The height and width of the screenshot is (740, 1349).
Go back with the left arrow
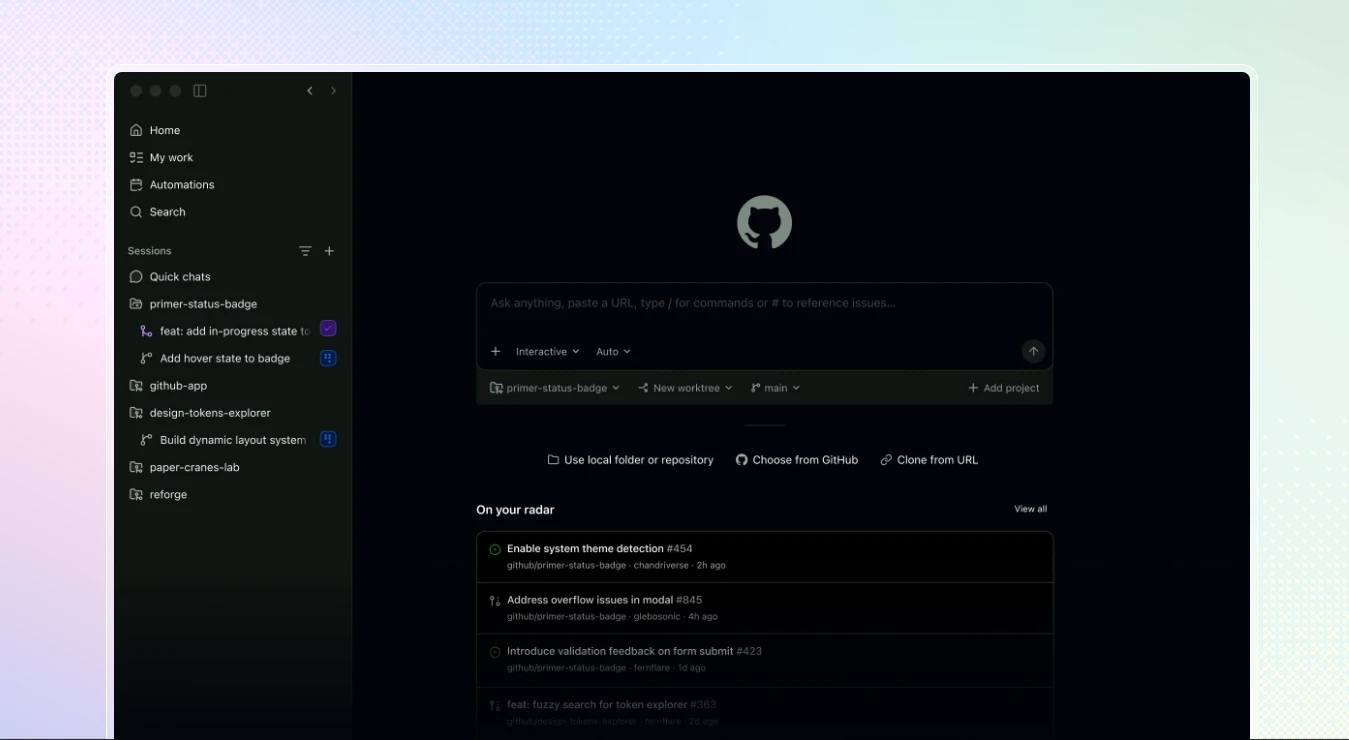click(x=310, y=91)
